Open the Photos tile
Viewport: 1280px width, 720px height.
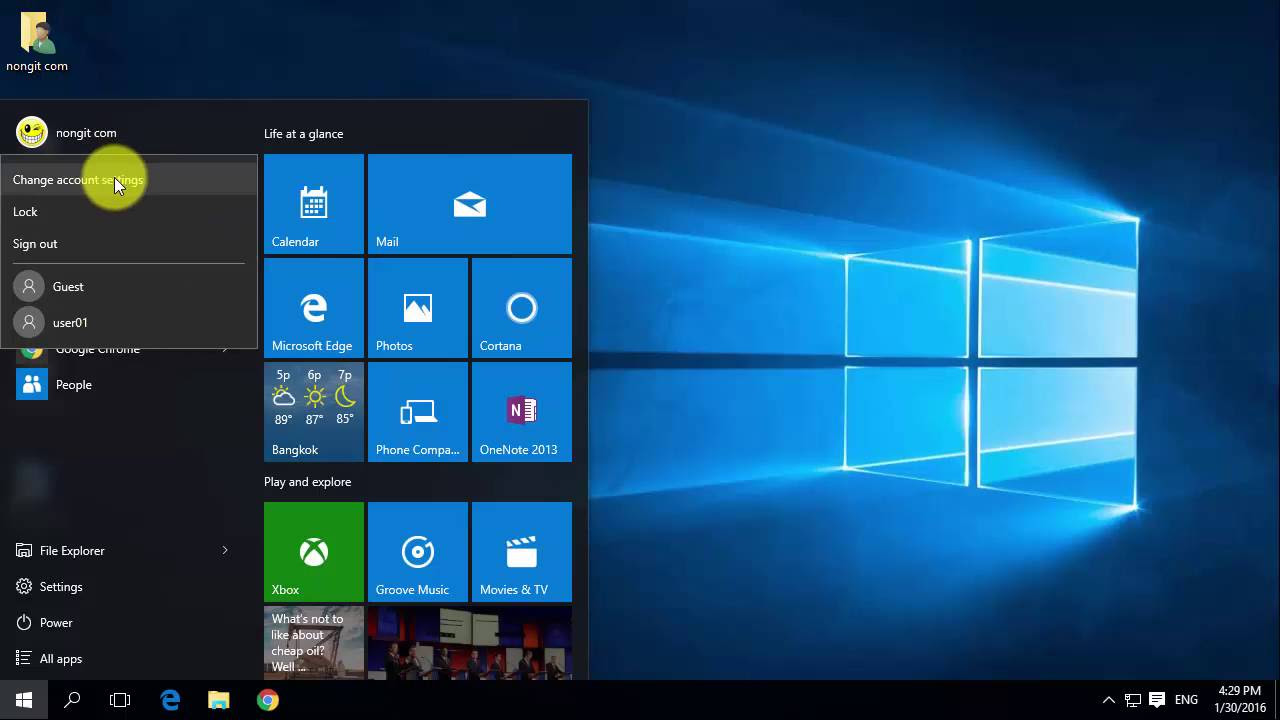(x=418, y=308)
